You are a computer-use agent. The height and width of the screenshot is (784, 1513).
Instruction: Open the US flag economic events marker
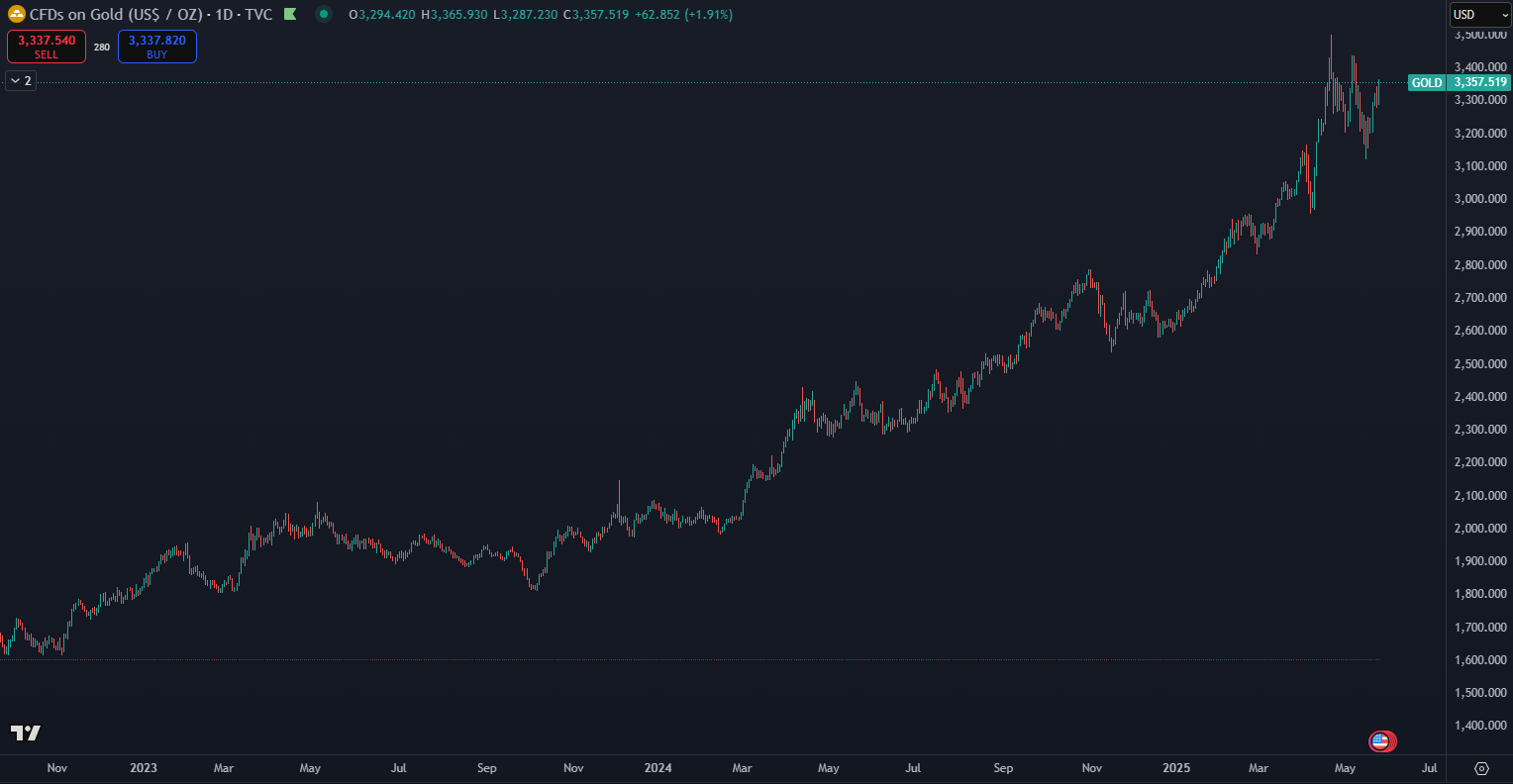click(x=1381, y=740)
